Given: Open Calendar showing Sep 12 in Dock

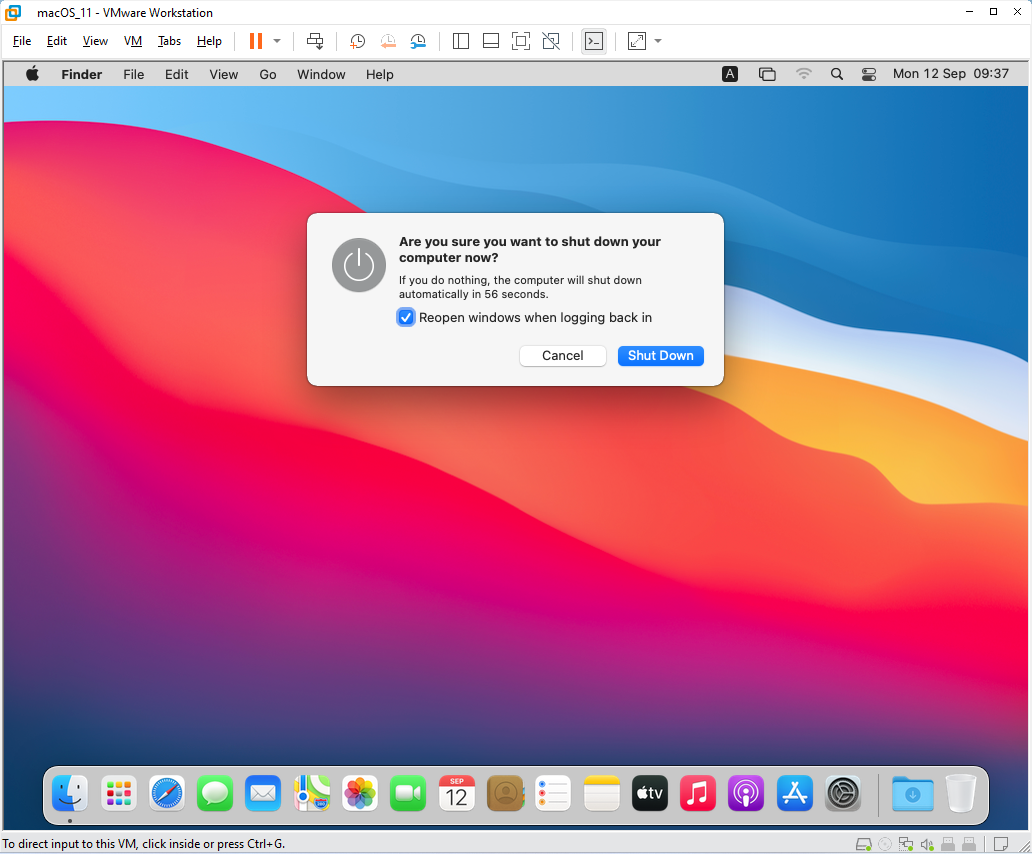Looking at the screenshot, I should (x=457, y=793).
